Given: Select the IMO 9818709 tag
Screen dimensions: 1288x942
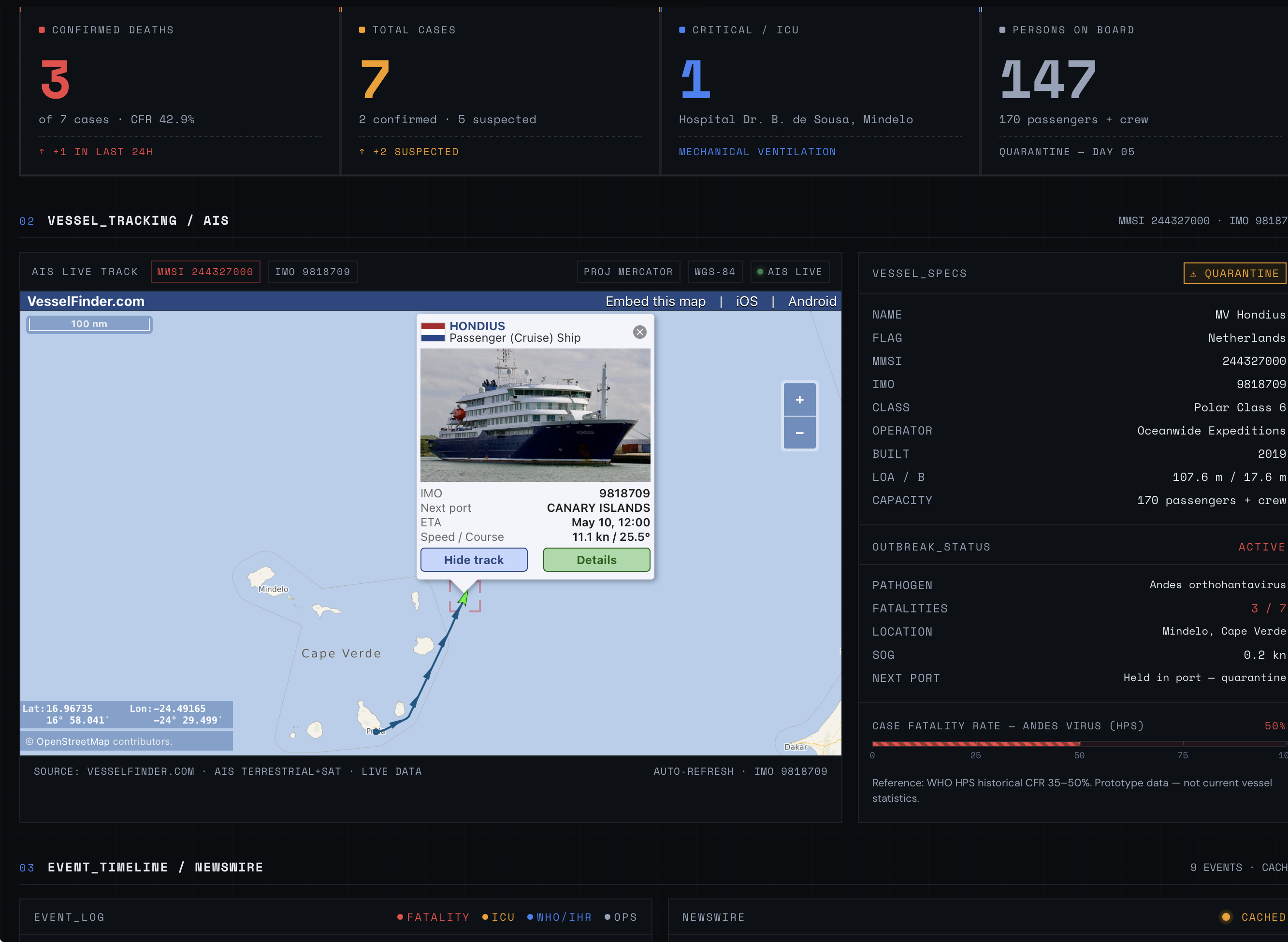Looking at the screenshot, I should pyautogui.click(x=312, y=272).
